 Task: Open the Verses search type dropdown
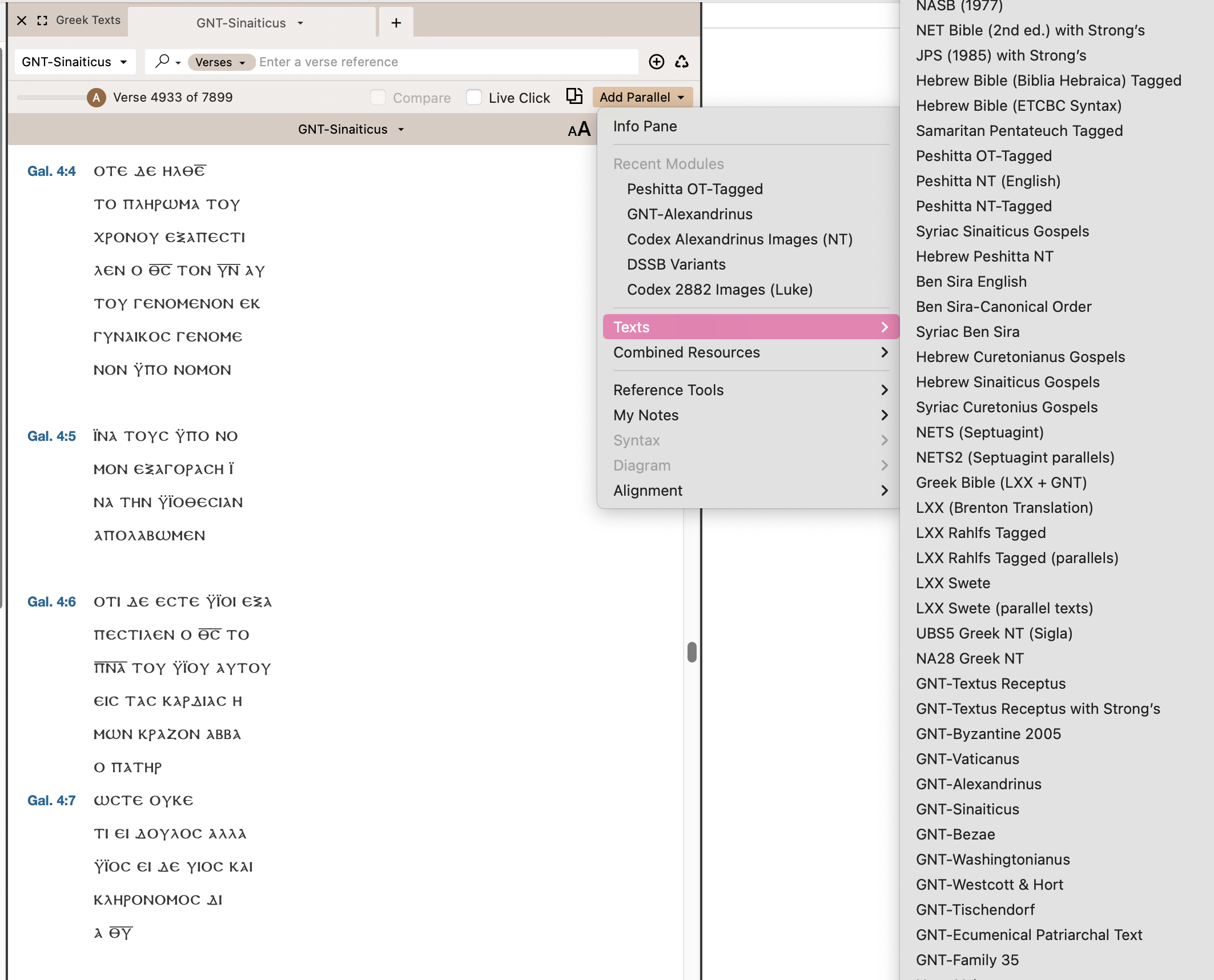(221, 62)
